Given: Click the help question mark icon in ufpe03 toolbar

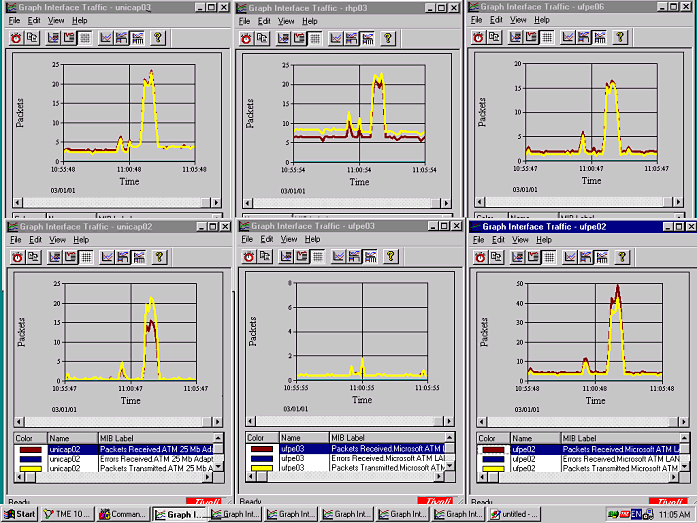Looking at the screenshot, I should tap(388, 257).
